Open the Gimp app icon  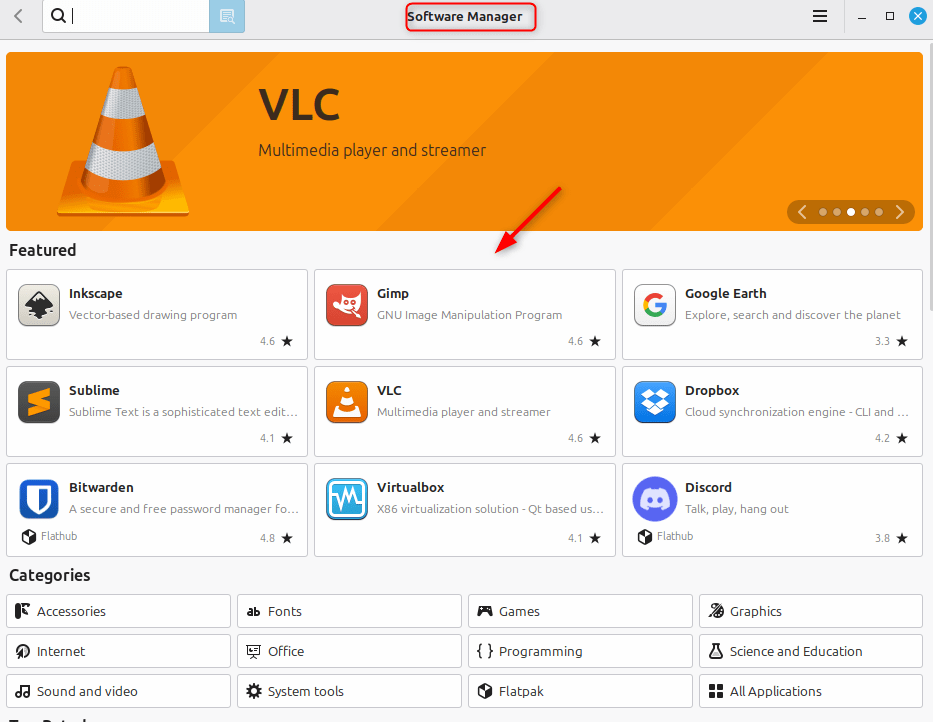click(347, 306)
